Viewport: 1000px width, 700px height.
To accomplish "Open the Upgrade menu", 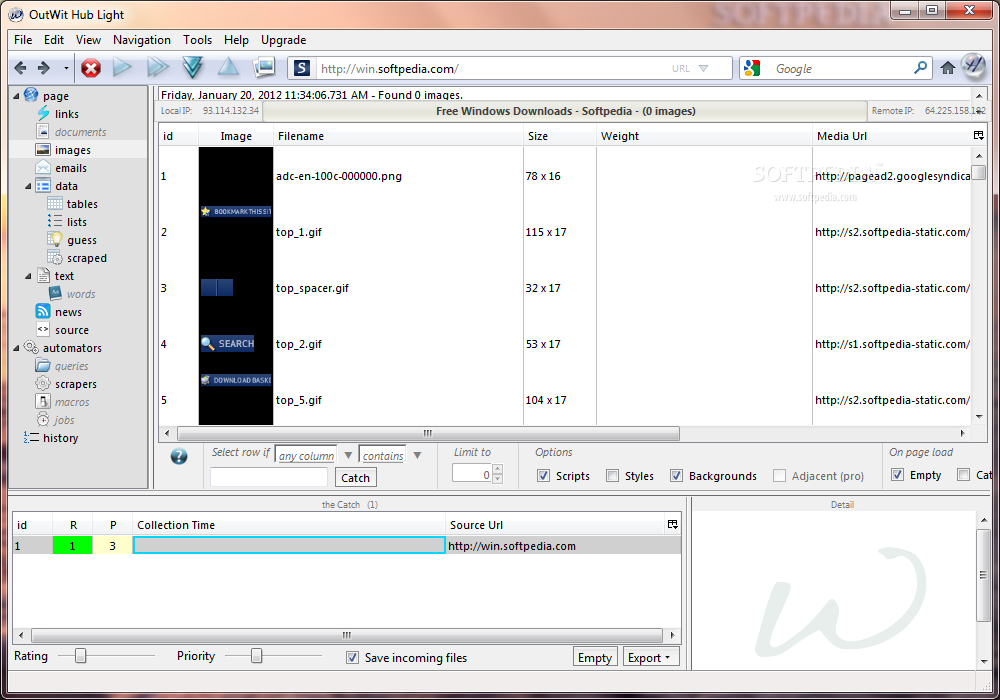I will point(283,40).
